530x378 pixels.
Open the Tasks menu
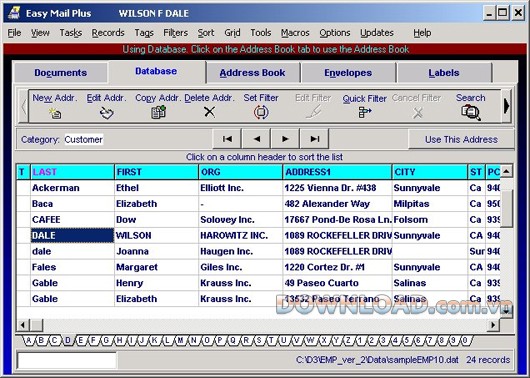coord(71,33)
